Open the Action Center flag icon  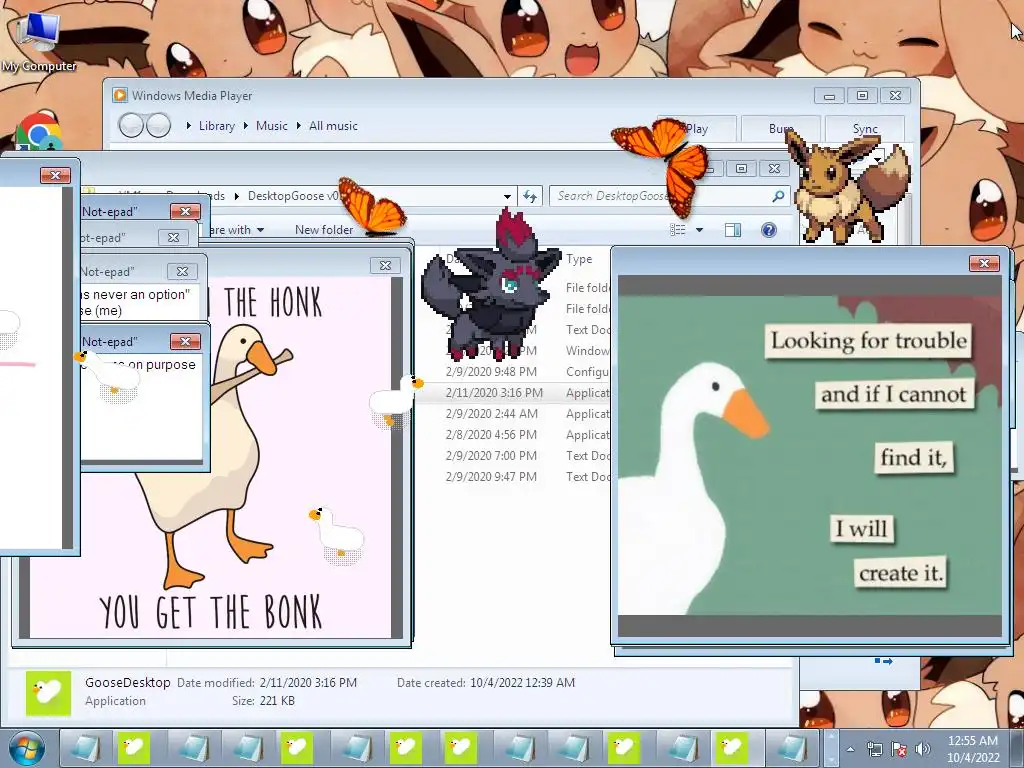point(899,749)
